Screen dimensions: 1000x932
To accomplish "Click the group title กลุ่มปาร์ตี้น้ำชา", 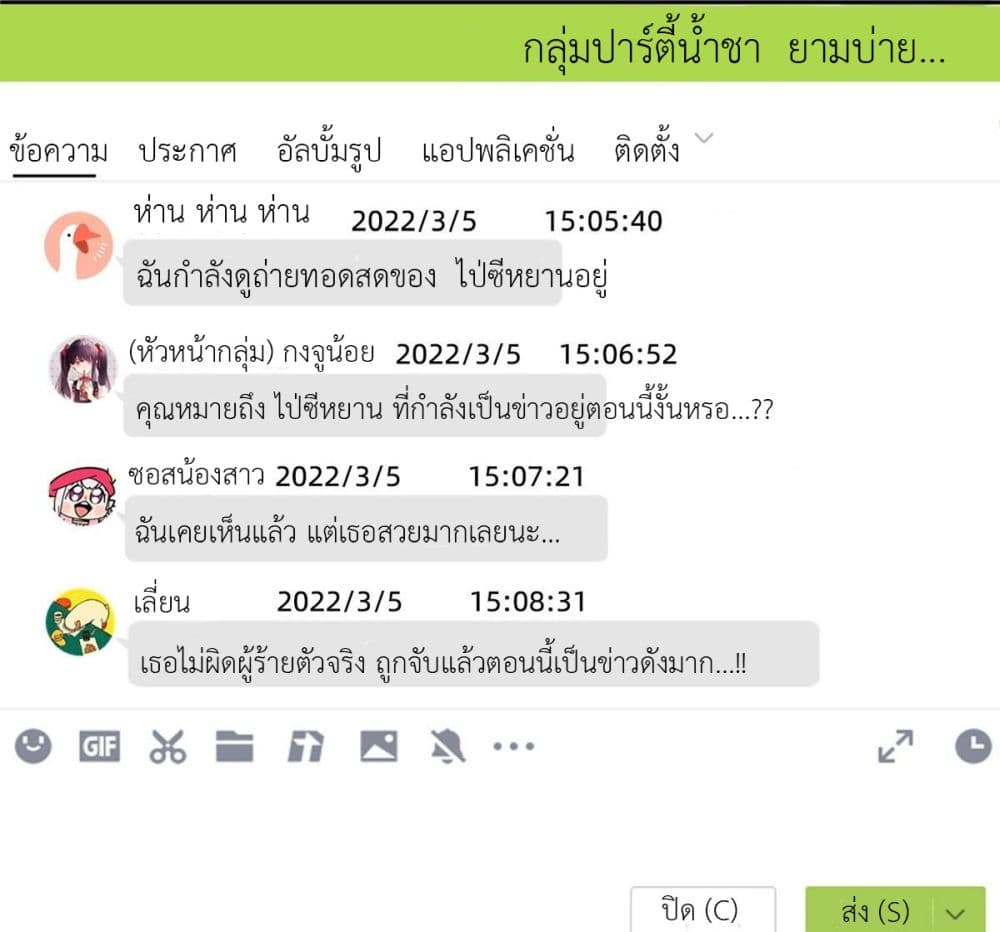I will coord(642,48).
